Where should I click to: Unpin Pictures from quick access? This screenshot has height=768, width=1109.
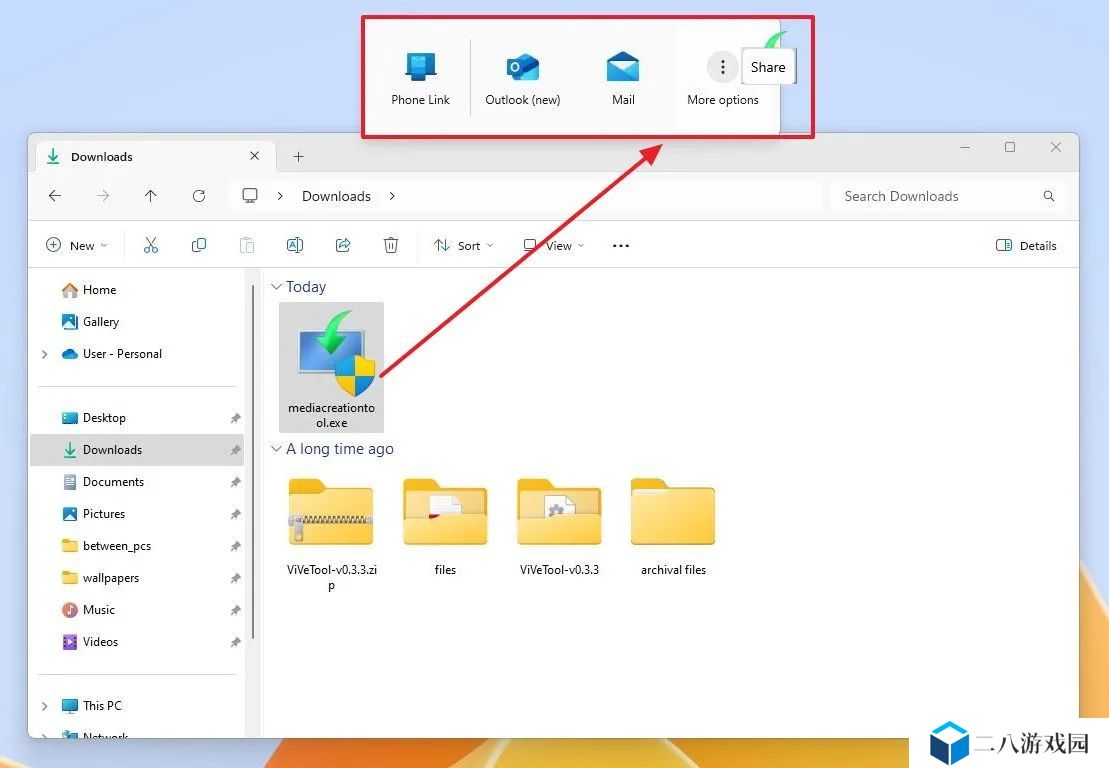point(236,514)
